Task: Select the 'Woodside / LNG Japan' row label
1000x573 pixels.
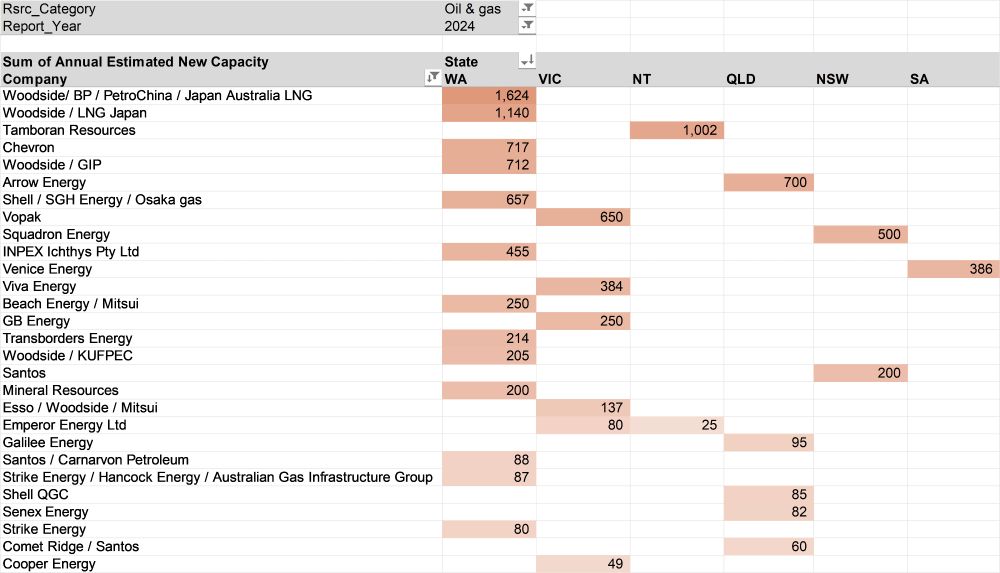Action: click(x=221, y=113)
